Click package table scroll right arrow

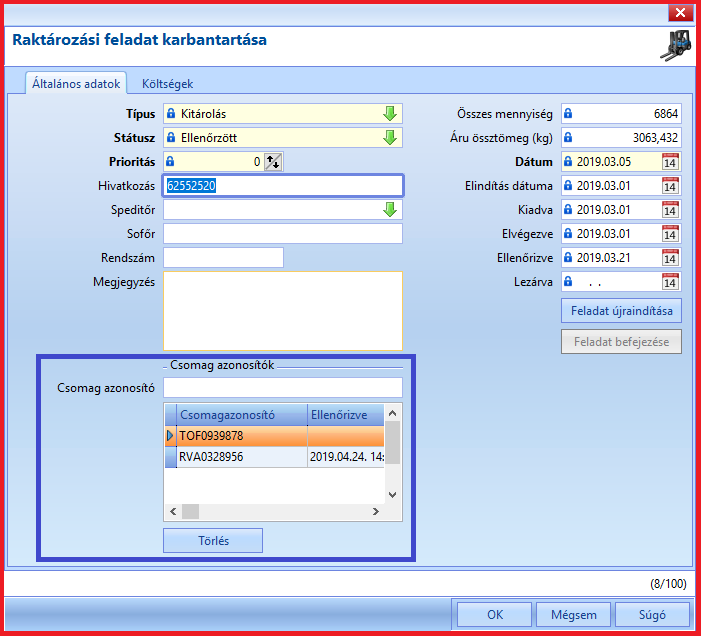376,511
